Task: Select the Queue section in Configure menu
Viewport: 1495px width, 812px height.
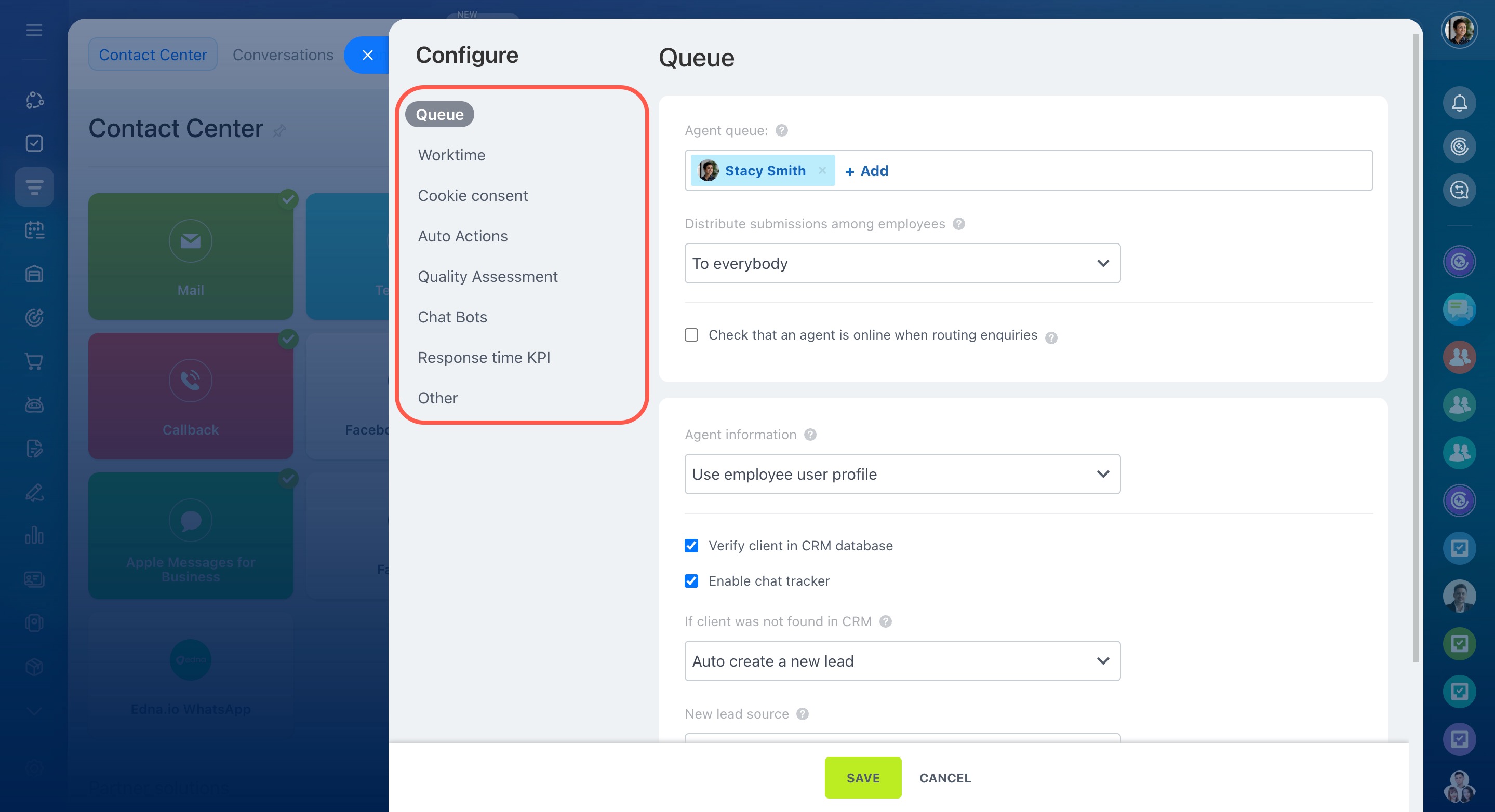Action: pyautogui.click(x=439, y=114)
